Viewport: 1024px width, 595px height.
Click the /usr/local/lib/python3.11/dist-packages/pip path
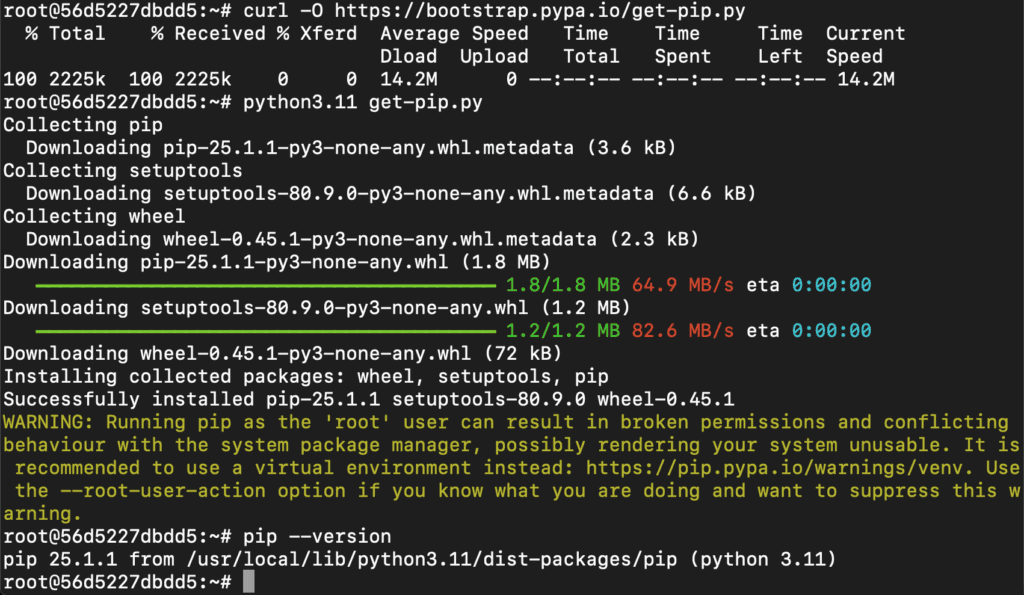[432, 560]
